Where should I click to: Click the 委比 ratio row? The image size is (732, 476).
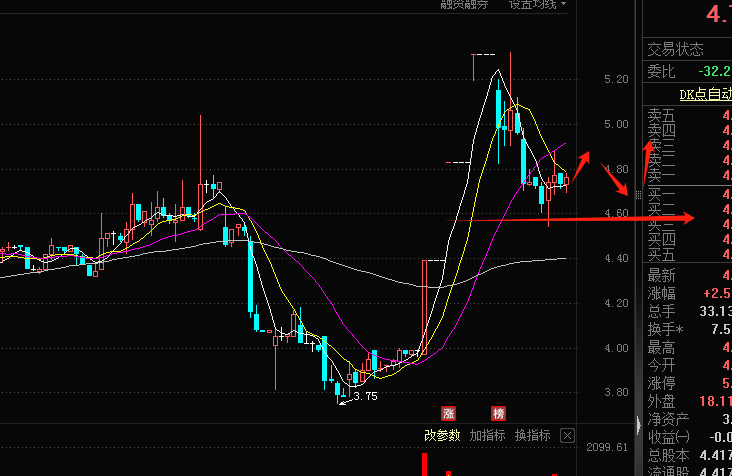[661, 72]
